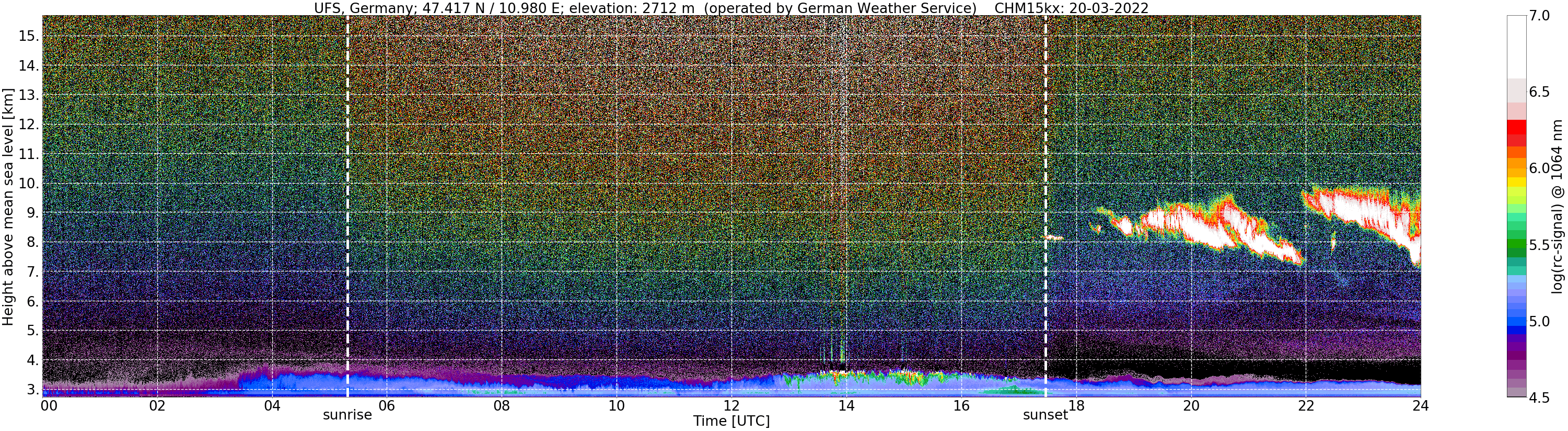The width and height of the screenshot is (1568, 431).
Task: Click the dashed sunset line in the plot
Action: click(x=1045, y=206)
